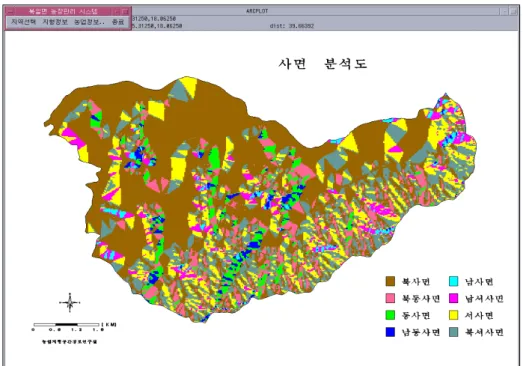This screenshot has width=523, height=366.
Task: Click the magenta 남서사면 legend swatch
Action: pyautogui.click(x=454, y=298)
